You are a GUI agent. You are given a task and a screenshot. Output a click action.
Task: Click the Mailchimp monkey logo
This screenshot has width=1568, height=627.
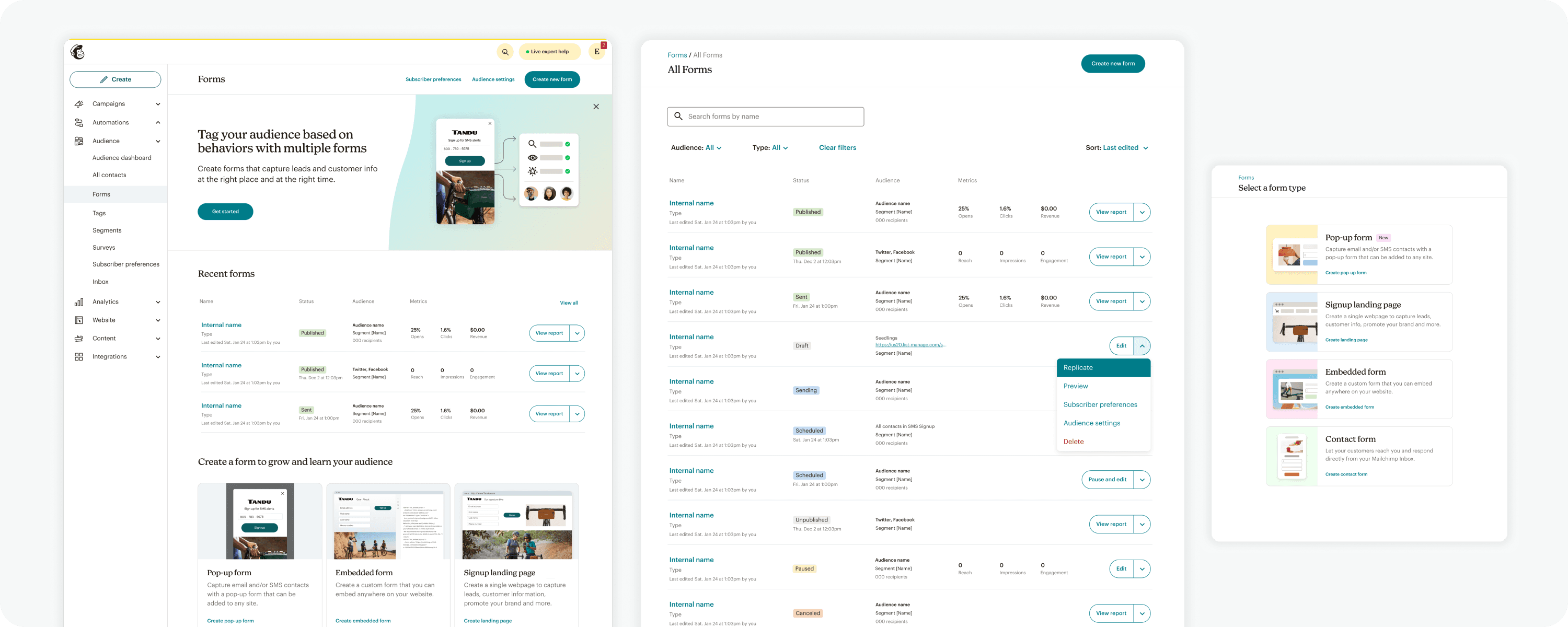(x=77, y=52)
